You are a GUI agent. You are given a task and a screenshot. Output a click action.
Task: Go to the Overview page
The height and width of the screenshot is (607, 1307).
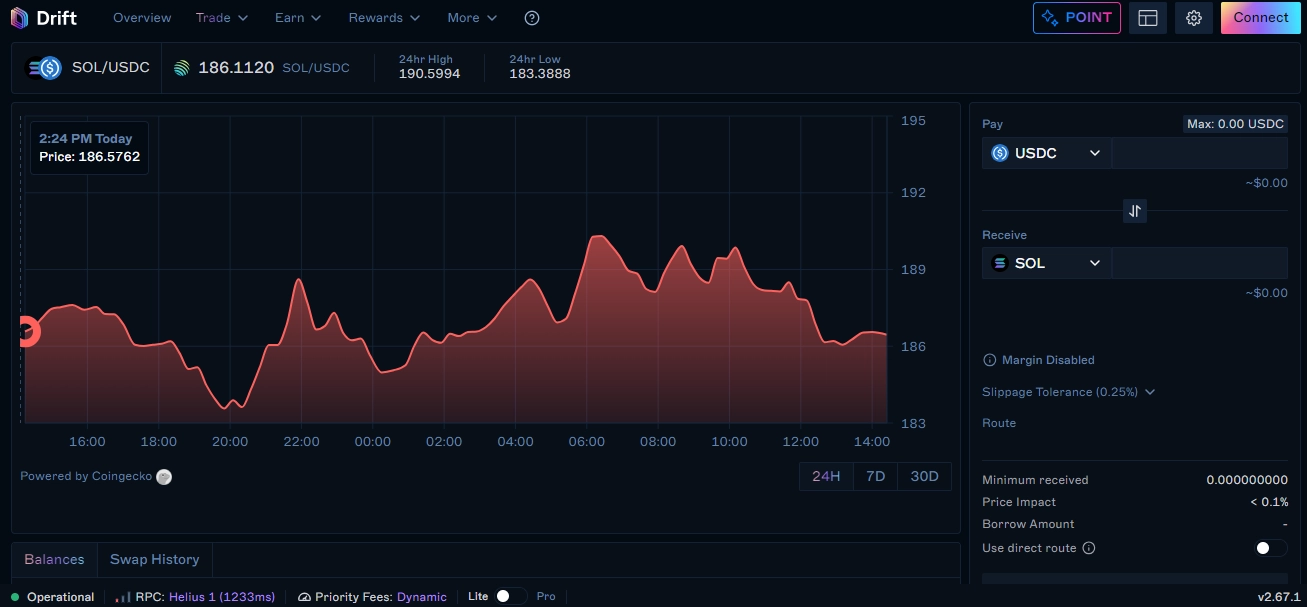tap(142, 18)
